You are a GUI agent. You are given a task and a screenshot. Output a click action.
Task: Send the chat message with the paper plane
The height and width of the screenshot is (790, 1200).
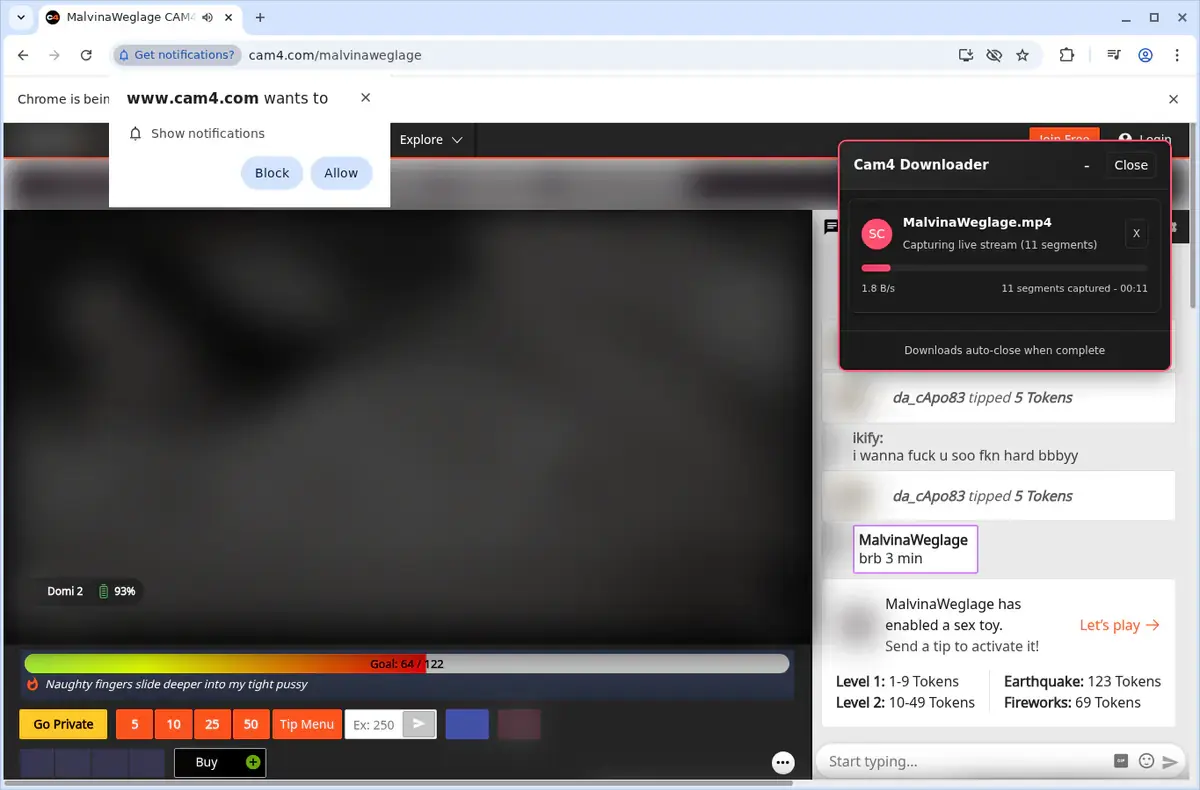[x=1170, y=762]
